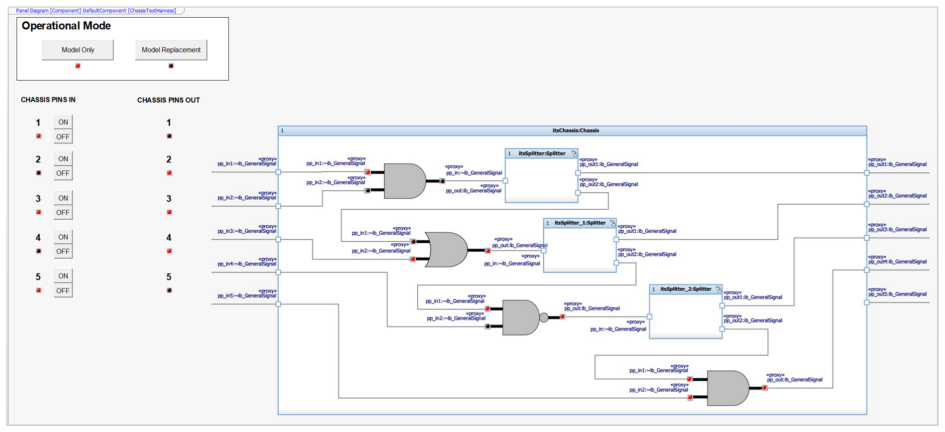The height and width of the screenshot is (432, 945).
Task: Click the Model Only indicator LED
Action: tap(77, 66)
